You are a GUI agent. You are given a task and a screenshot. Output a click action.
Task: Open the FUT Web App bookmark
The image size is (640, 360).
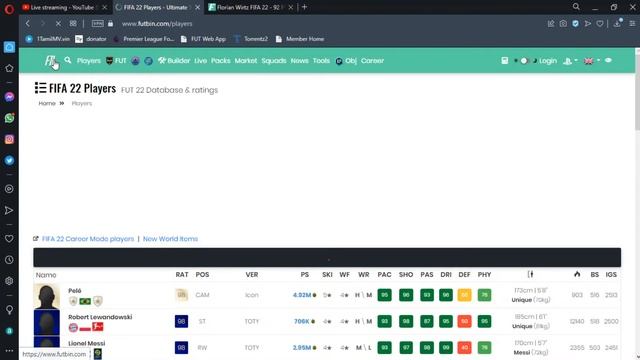pyautogui.click(x=203, y=39)
